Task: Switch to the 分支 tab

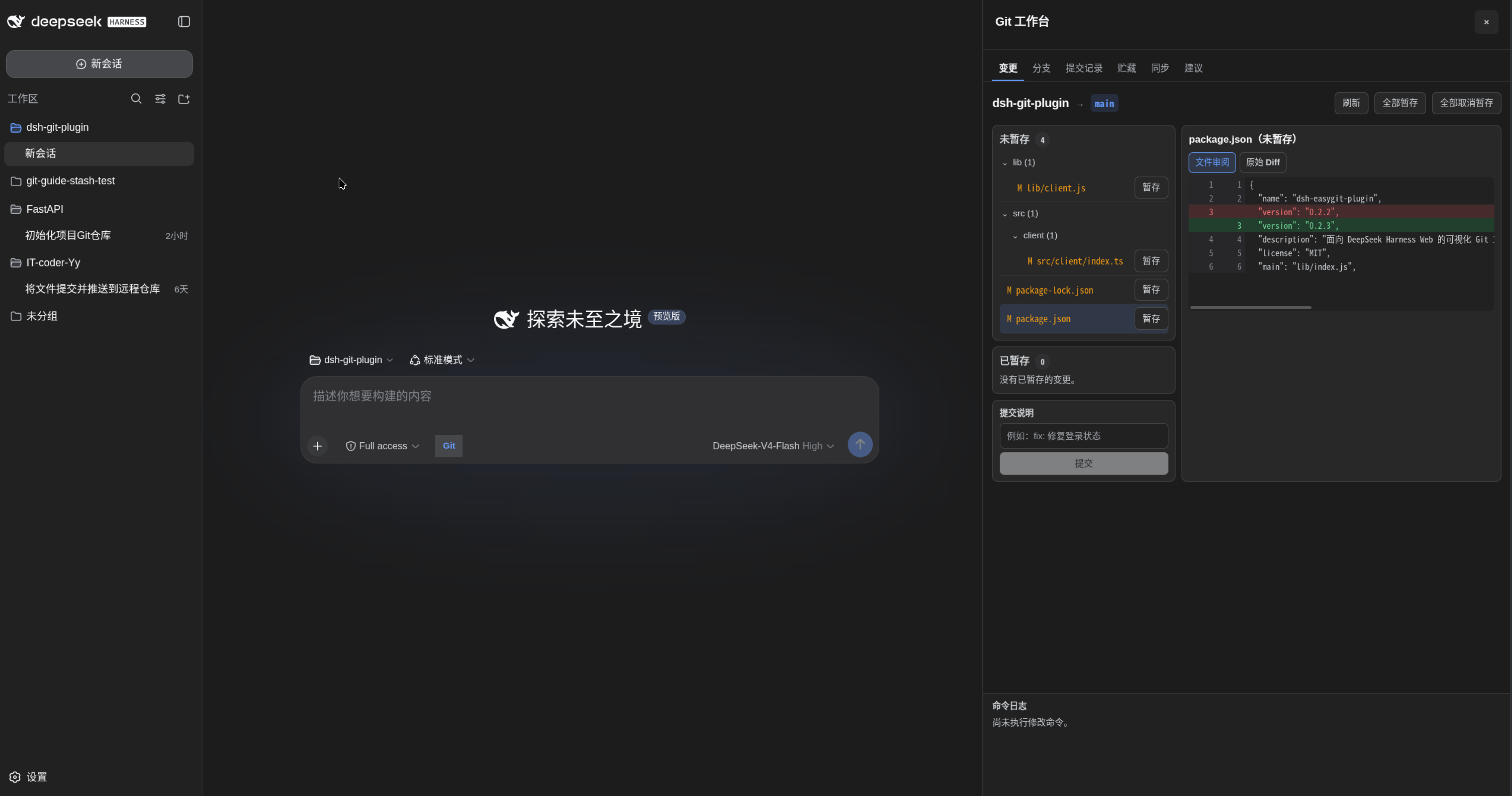Action: pos(1041,68)
